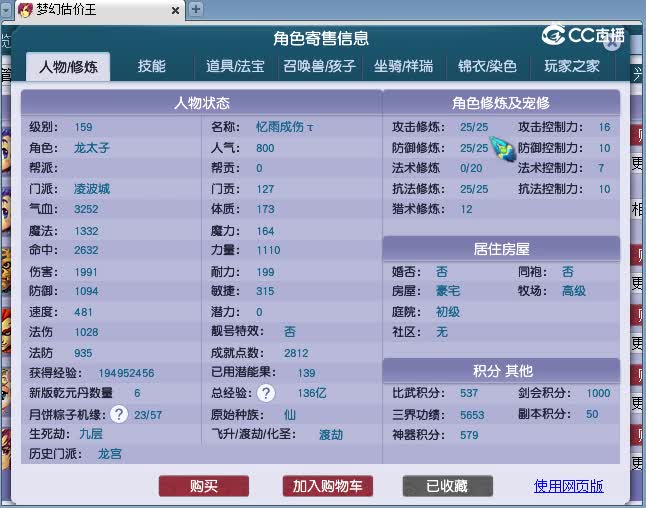Click the character name 忆雨成伤
Image resolution: width=646 pixels, height=508 pixels.
tap(284, 127)
